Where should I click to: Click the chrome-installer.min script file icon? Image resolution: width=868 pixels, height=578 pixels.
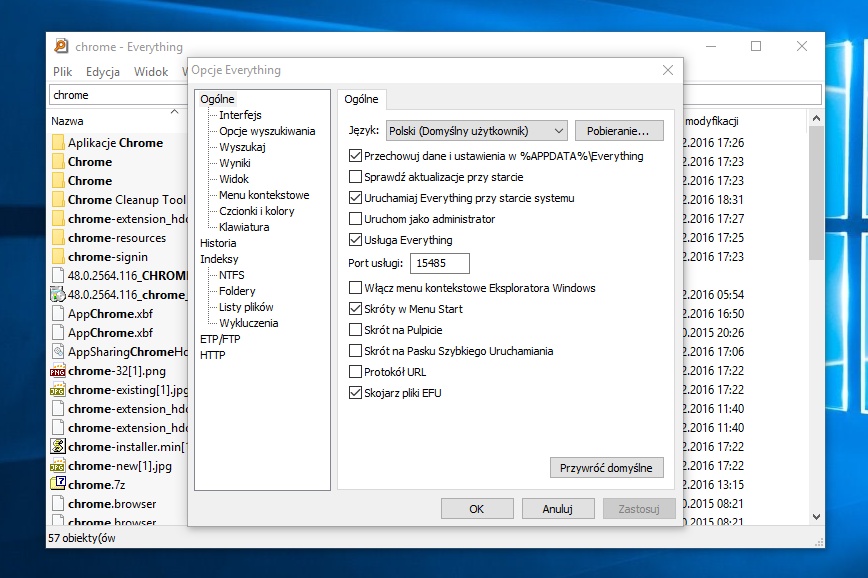58,447
